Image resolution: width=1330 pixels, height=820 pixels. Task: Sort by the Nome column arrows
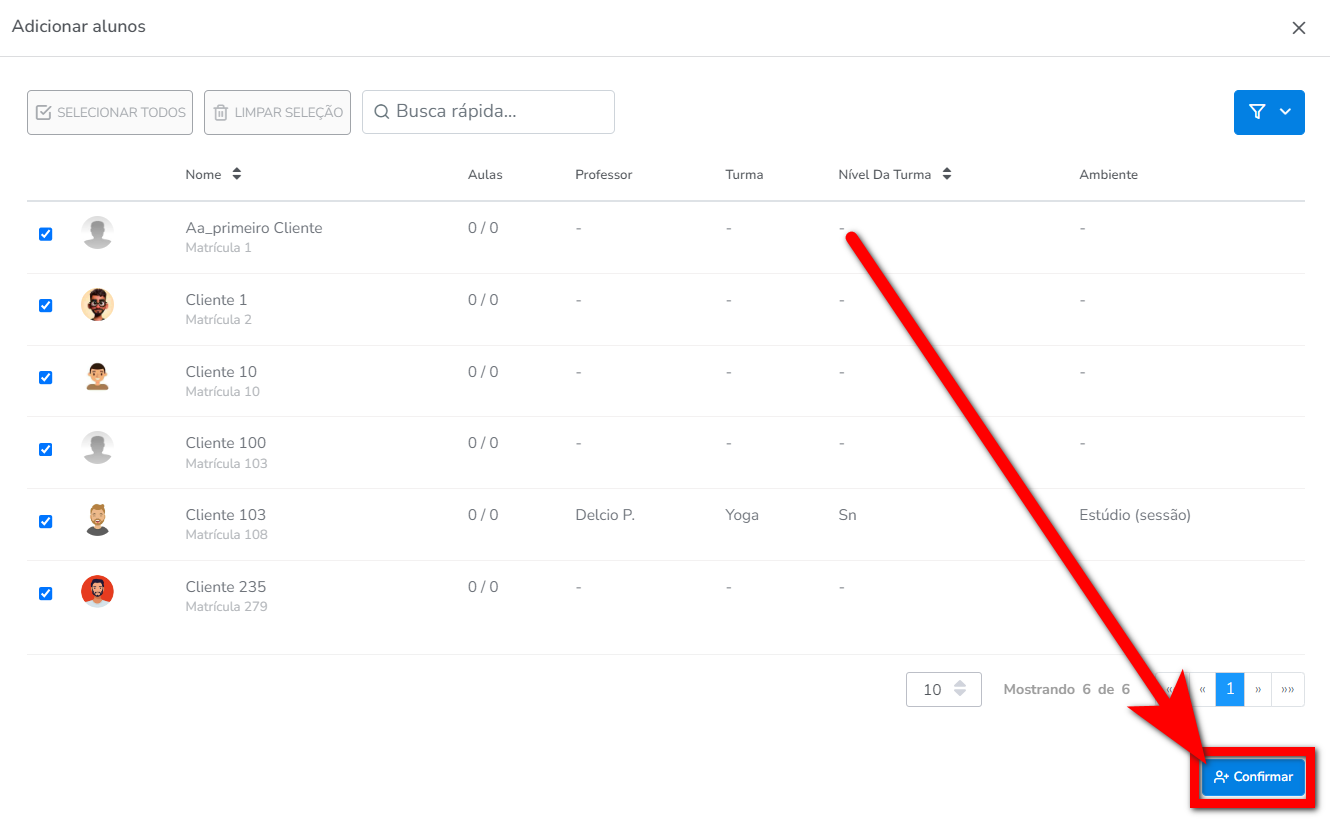237,174
